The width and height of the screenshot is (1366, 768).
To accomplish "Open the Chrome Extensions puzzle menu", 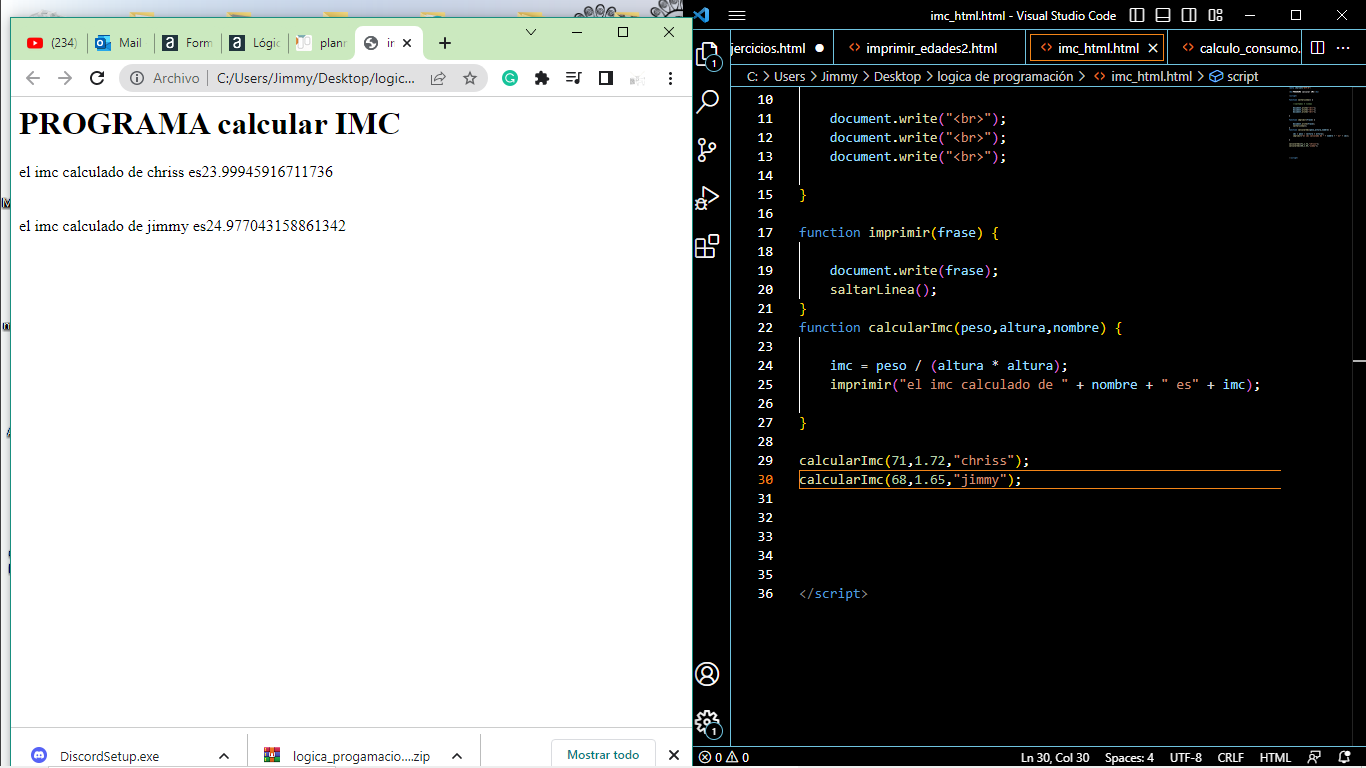I will pyautogui.click(x=542, y=78).
